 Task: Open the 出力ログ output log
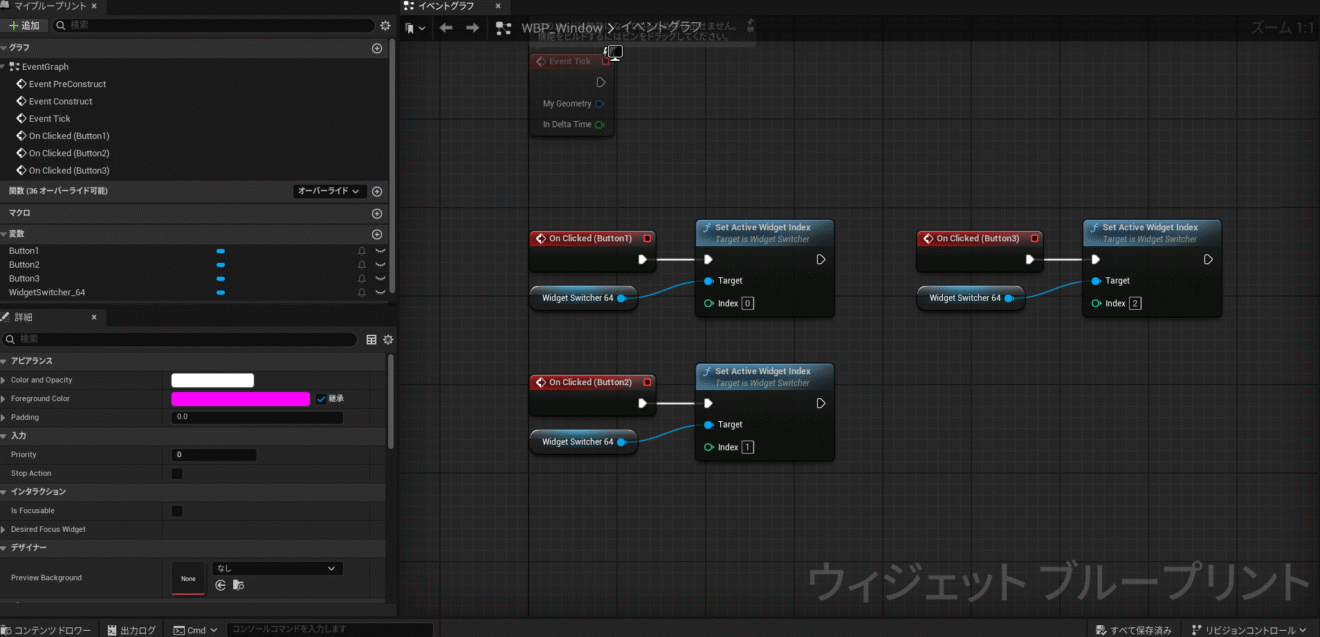(131, 630)
